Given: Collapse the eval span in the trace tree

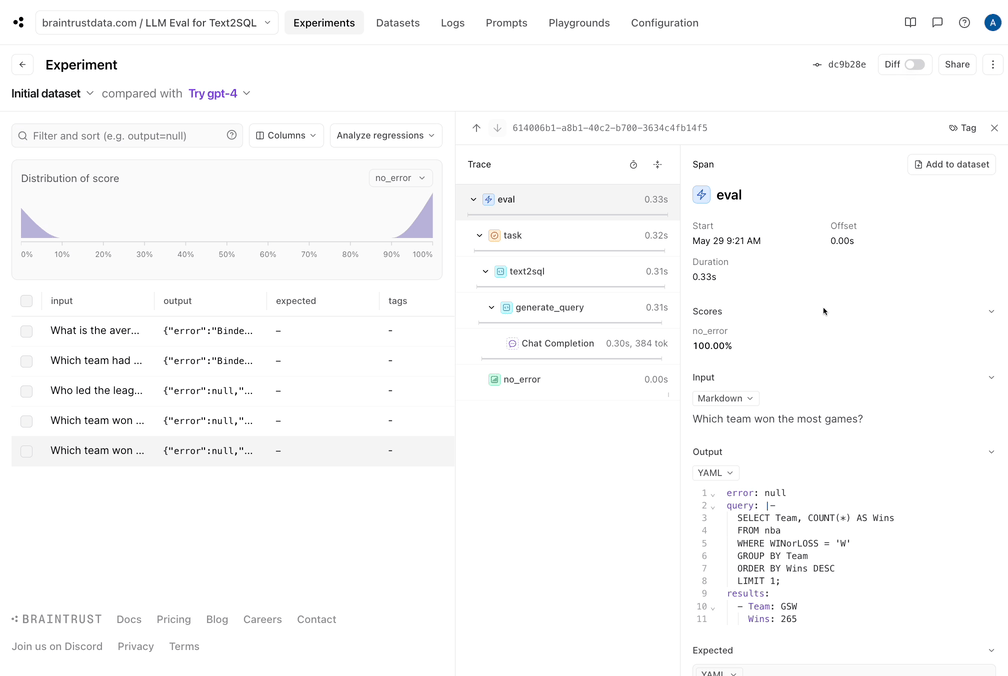Looking at the screenshot, I should pos(473,198).
